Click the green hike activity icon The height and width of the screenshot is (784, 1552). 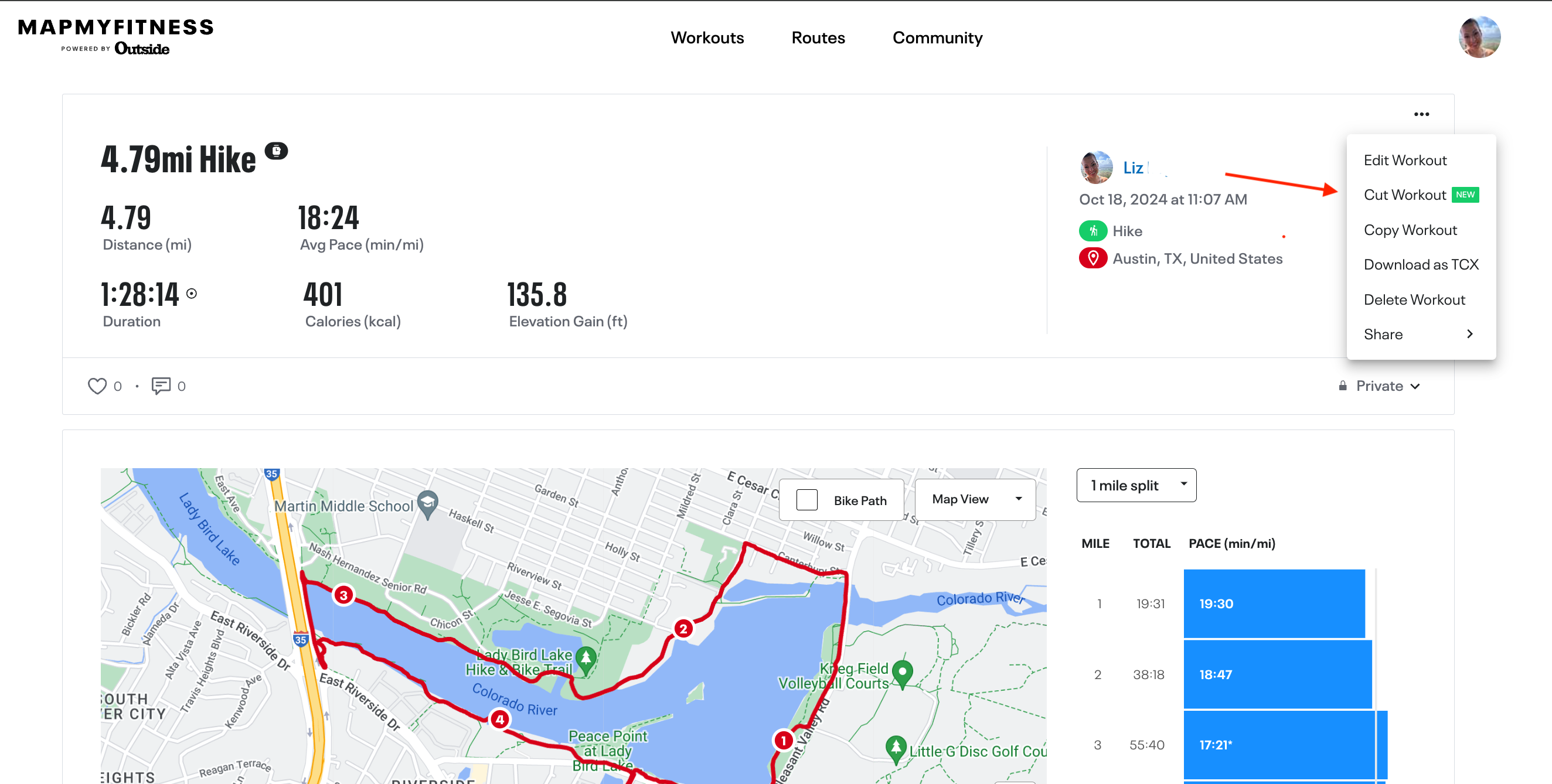click(x=1092, y=231)
